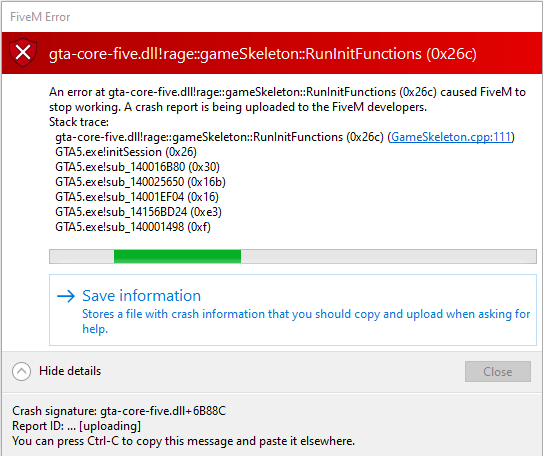Click the Save information command link
Image resolution: width=543 pixels, height=456 pixels.
293,310
